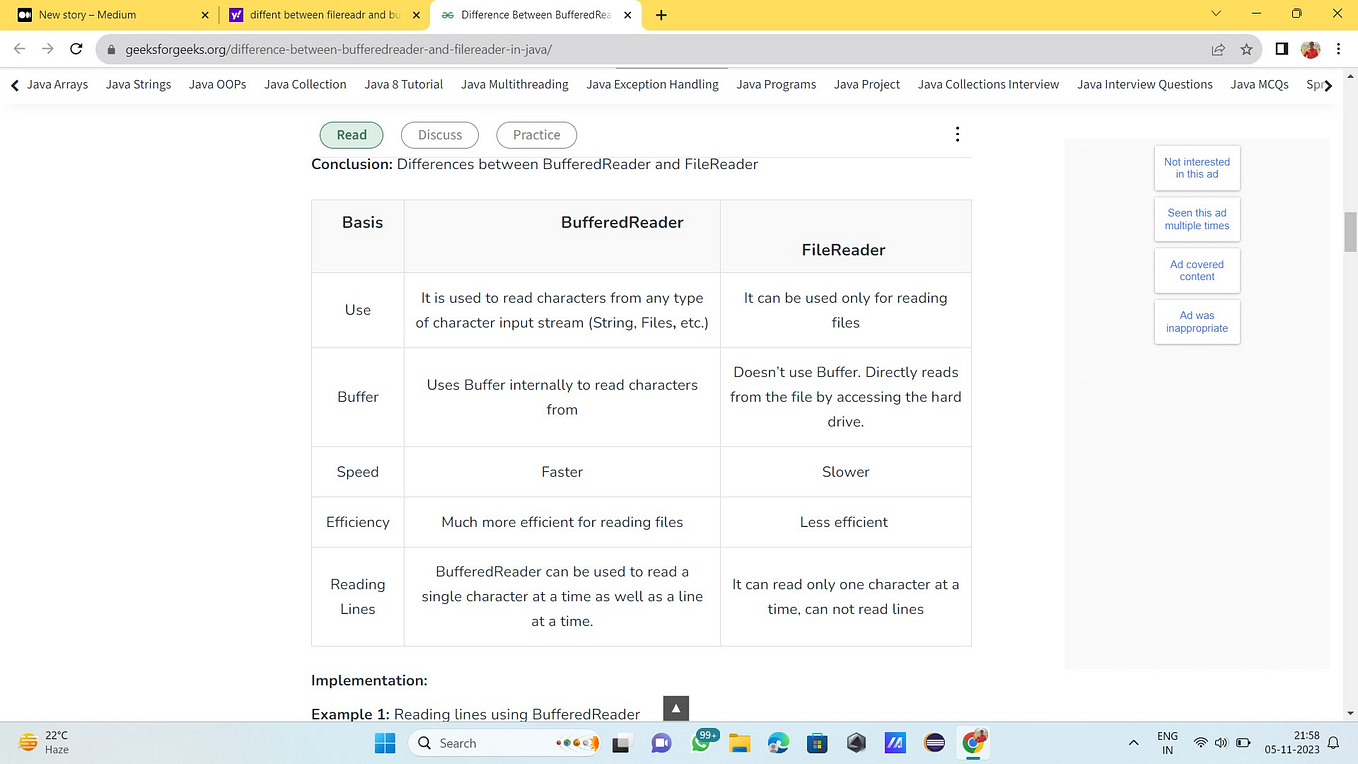Open the Windows Start menu
Screen dimensions: 1358x764
[385, 743]
